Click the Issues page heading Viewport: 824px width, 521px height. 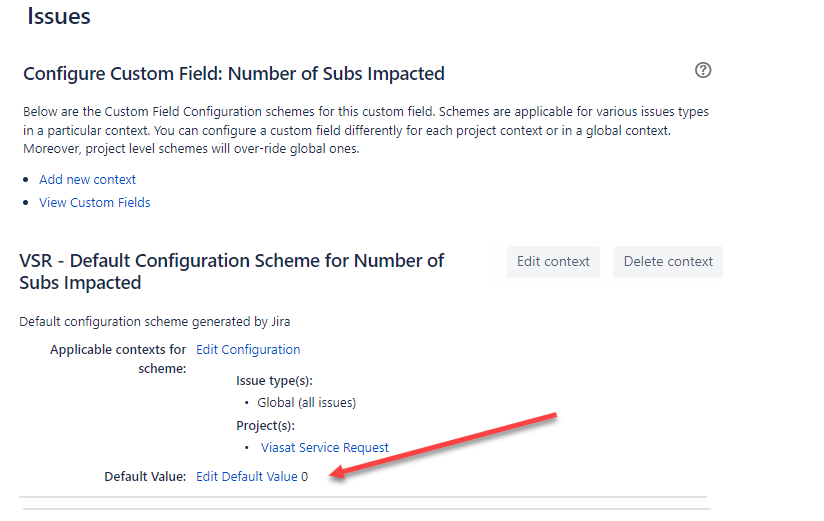[59, 16]
